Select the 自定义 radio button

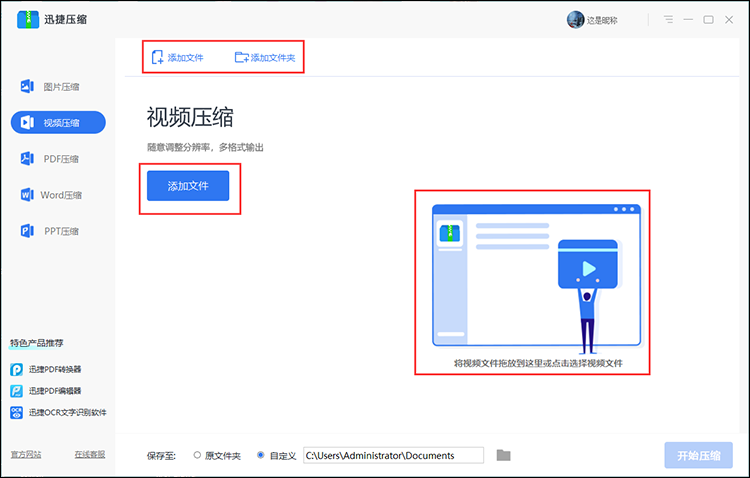[261, 455]
